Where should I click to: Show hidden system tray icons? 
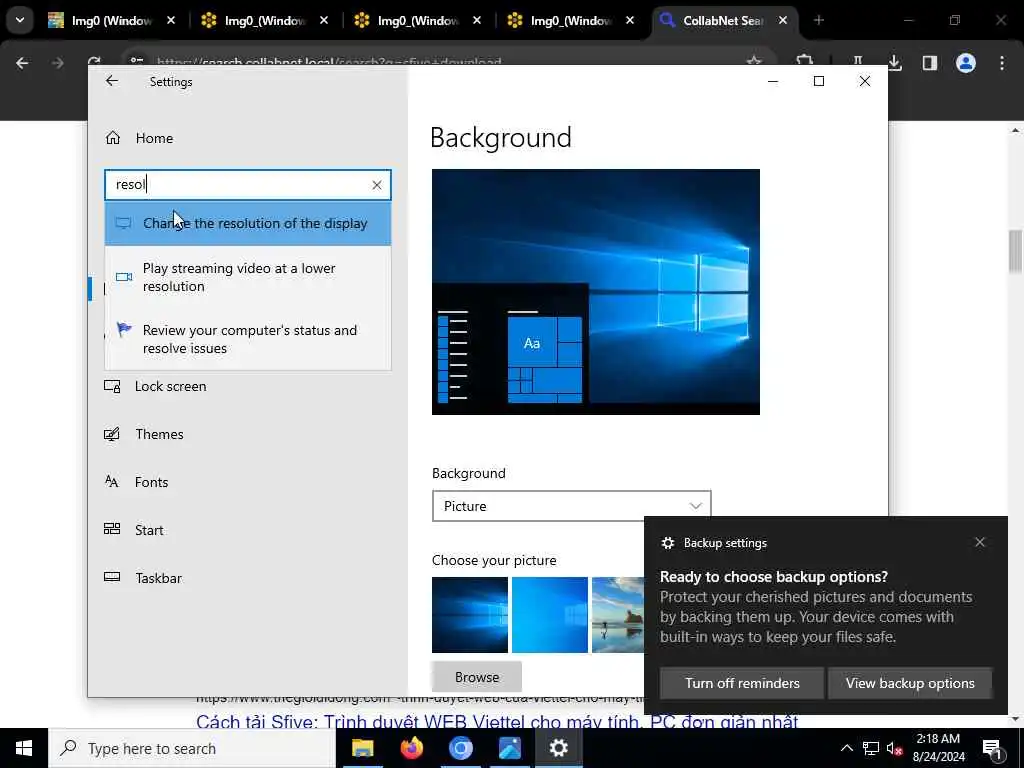pyautogui.click(x=846, y=748)
